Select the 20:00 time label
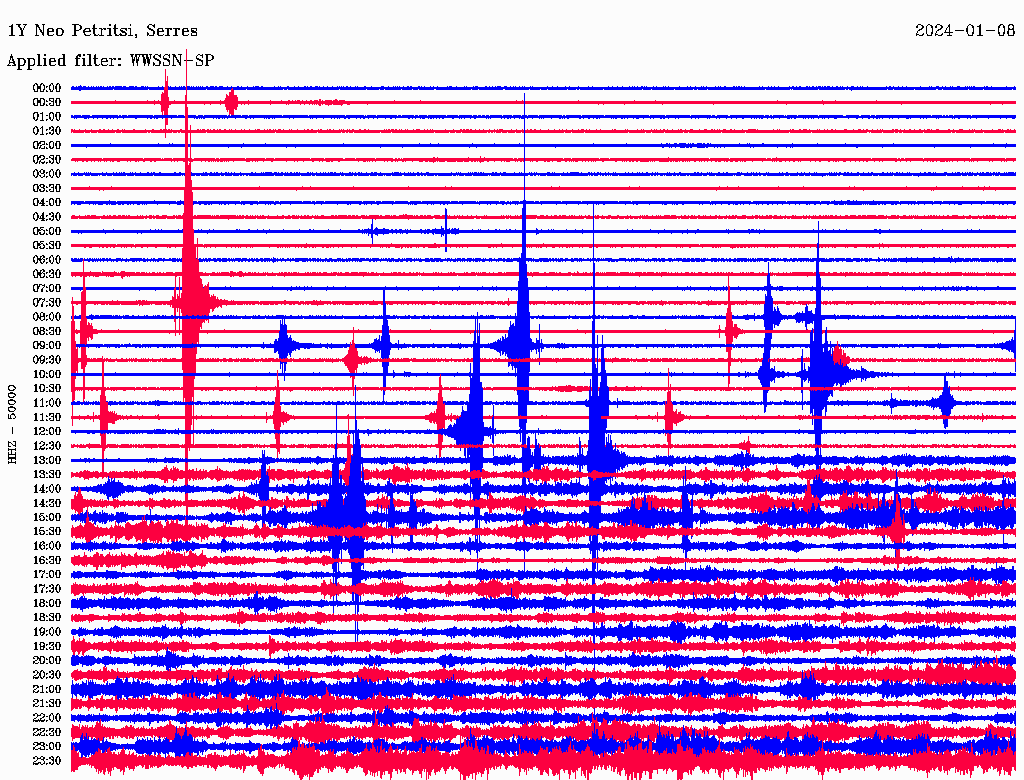The width and height of the screenshot is (1024, 780). pos(47,660)
